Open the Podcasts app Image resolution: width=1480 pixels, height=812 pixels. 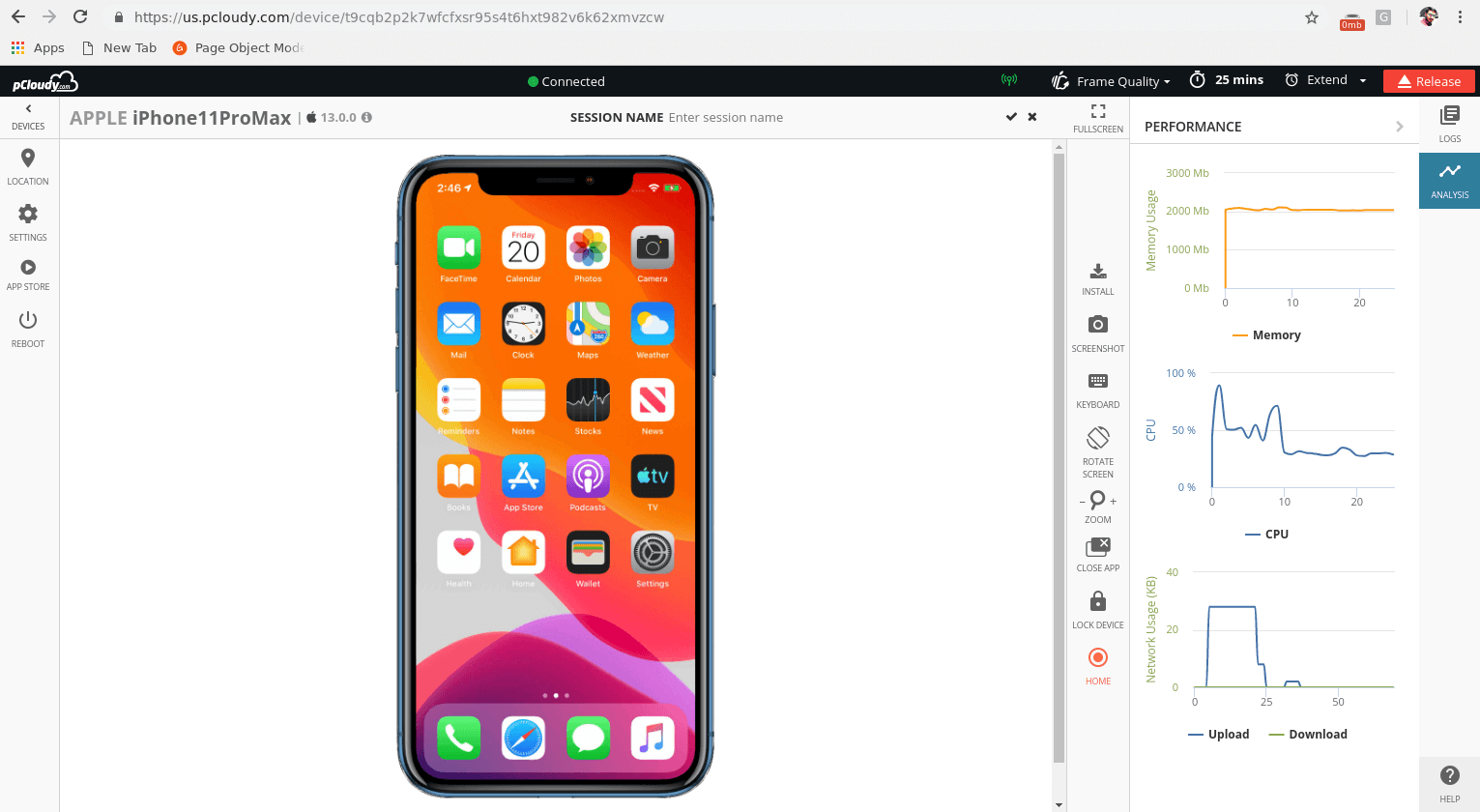pos(588,477)
